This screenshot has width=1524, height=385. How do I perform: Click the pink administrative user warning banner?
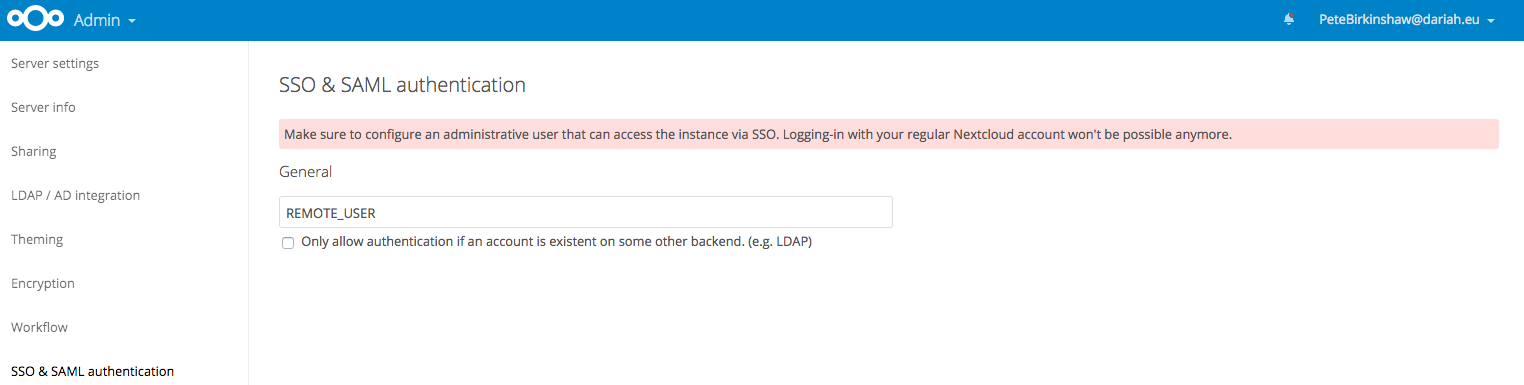click(888, 134)
